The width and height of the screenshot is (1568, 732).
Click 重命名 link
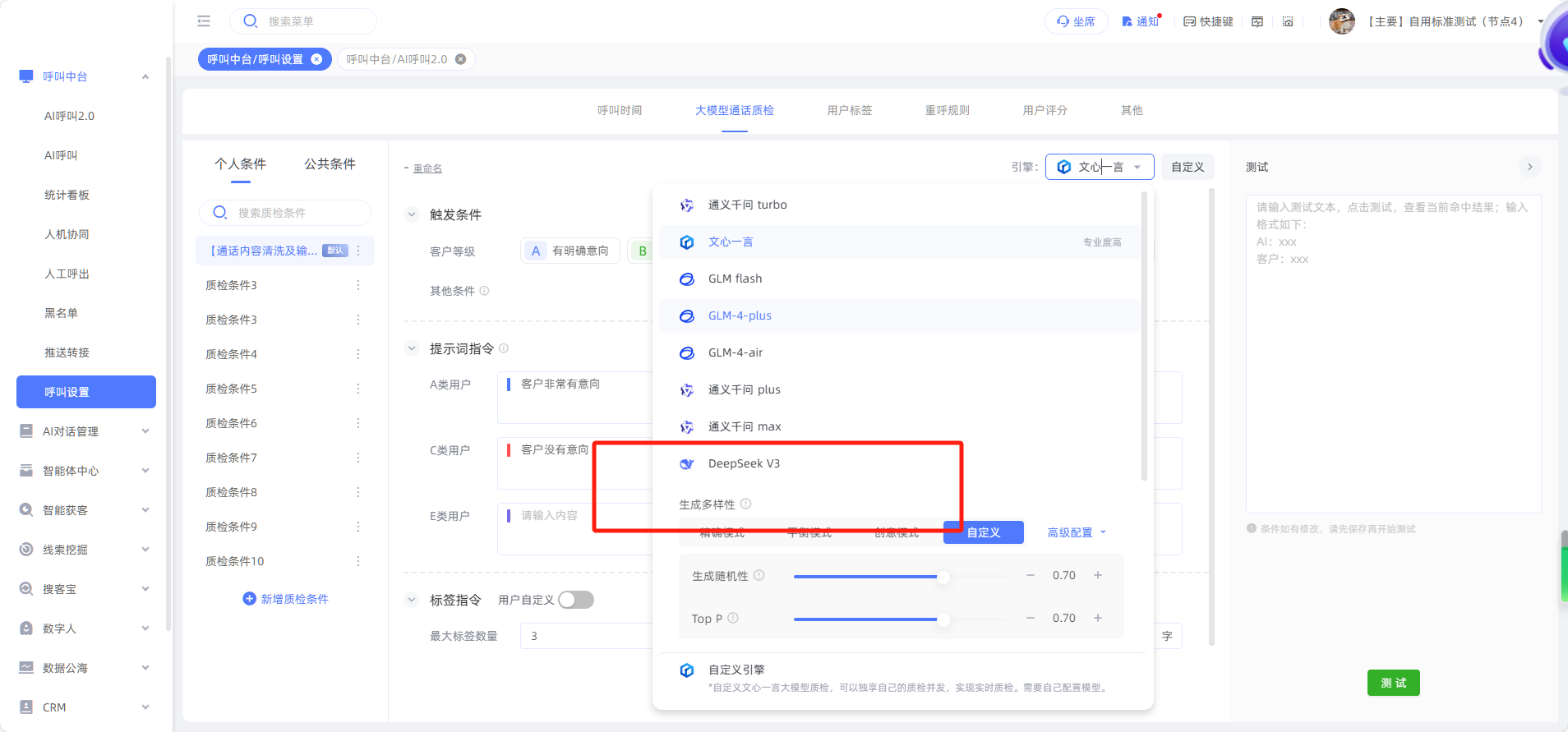tap(427, 168)
